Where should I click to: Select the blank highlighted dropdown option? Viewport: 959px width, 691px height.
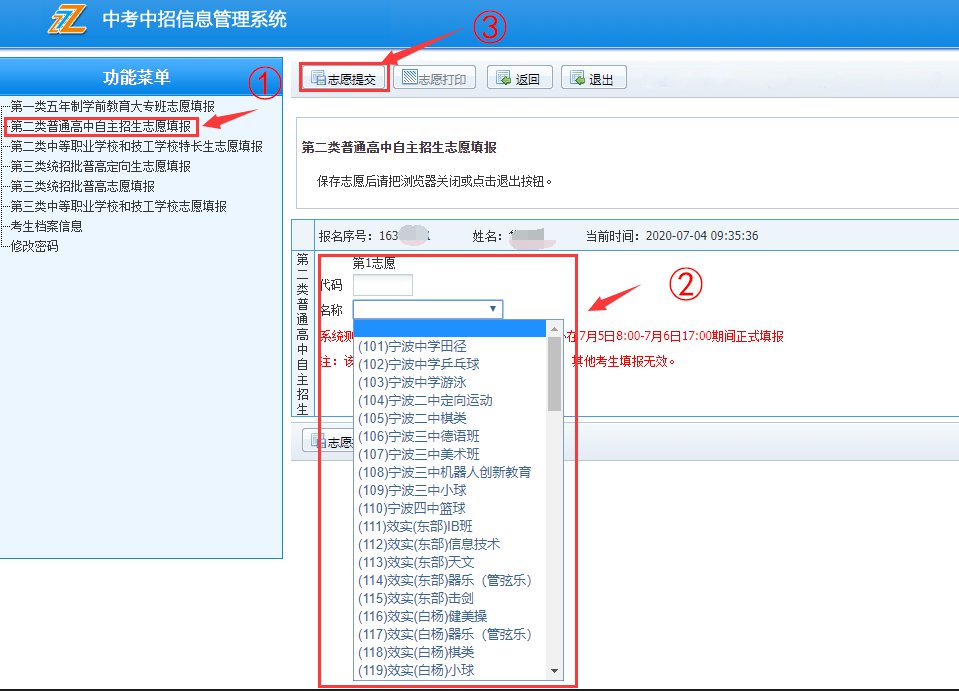point(450,329)
